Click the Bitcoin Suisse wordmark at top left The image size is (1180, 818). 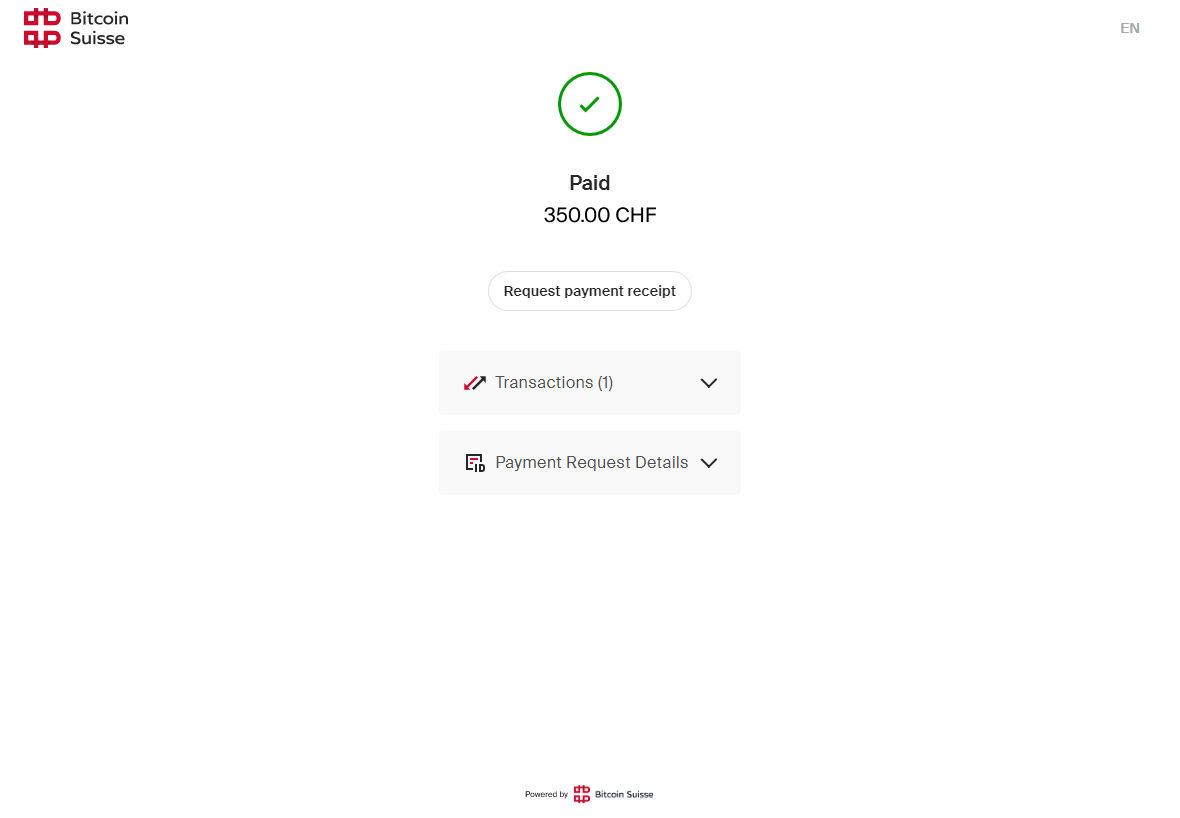tap(98, 27)
